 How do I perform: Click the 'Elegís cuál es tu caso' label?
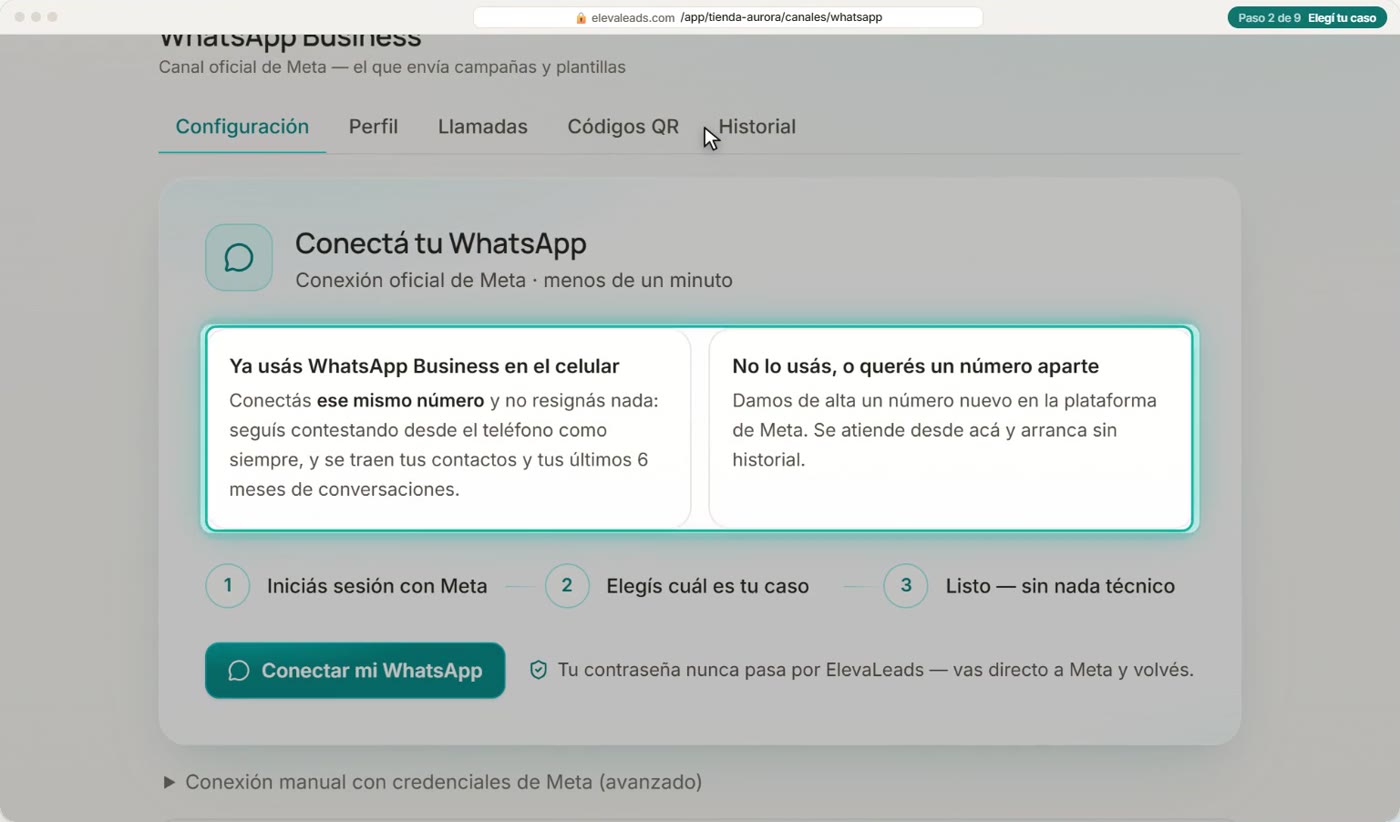point(708,586)
